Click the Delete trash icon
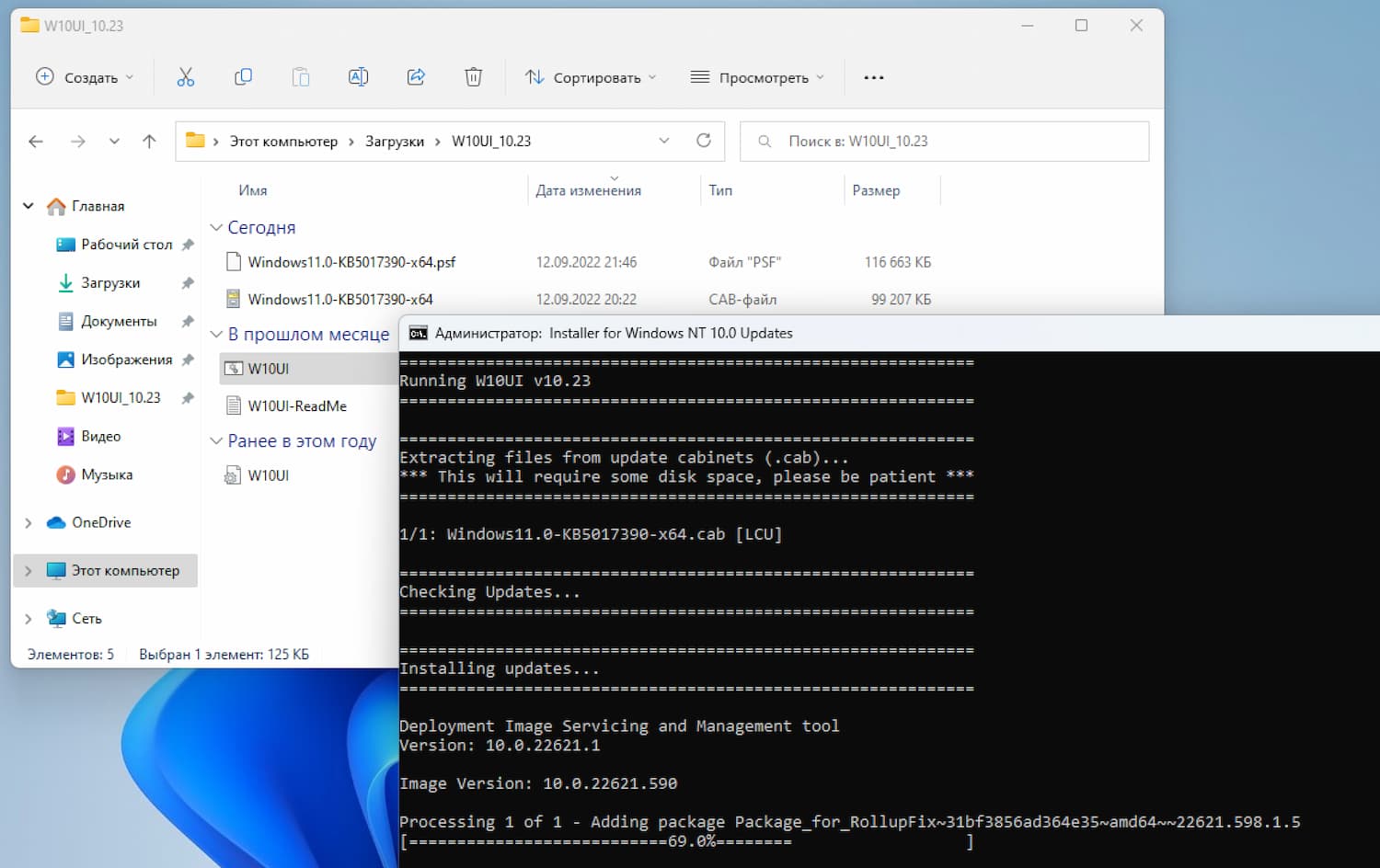This screenshot has width=1380, height=868. [x=473, y=77]
